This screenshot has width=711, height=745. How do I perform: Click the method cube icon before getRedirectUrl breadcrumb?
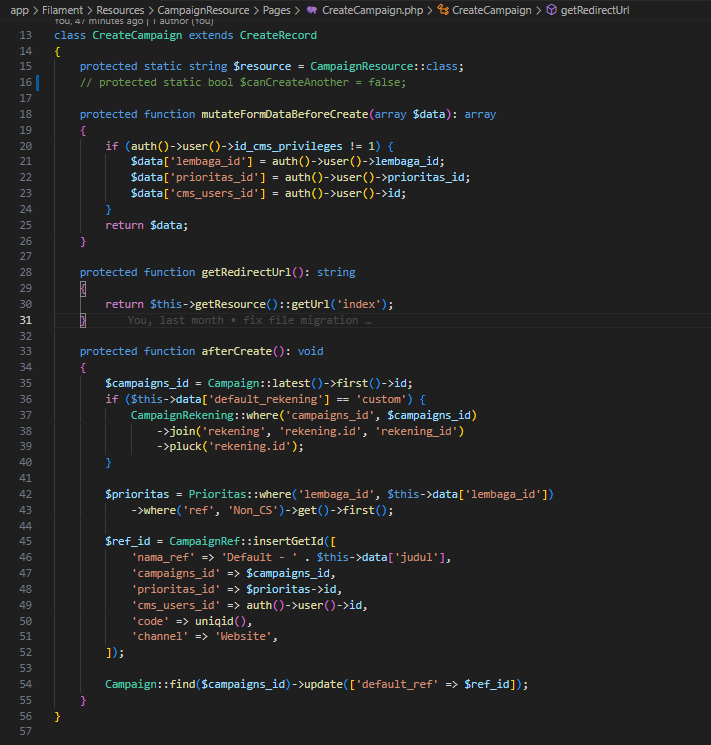pyautogui.click(x=551, y=10)
